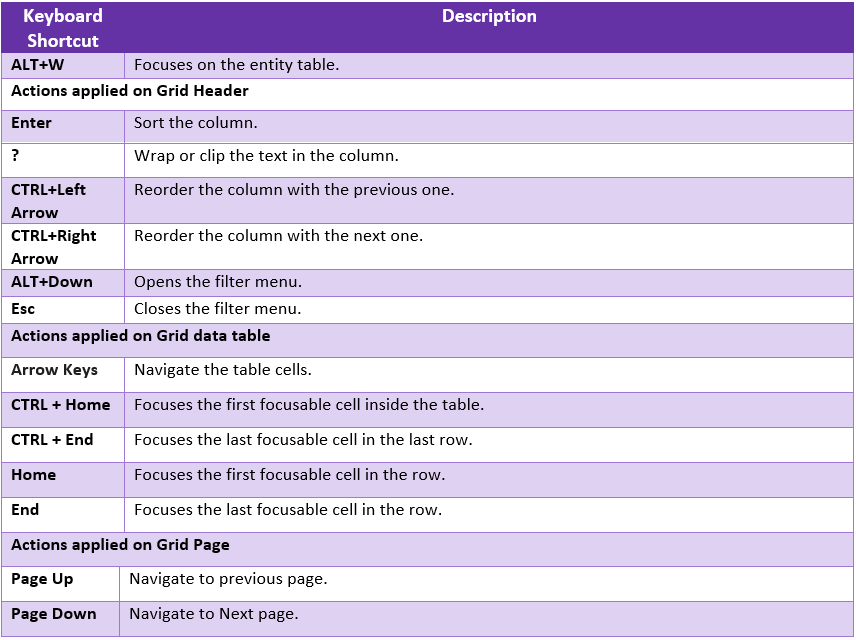Select the CTRL + Home shortcut cell
This screenshot has height=640, width=856.
[x=61, y=405]
